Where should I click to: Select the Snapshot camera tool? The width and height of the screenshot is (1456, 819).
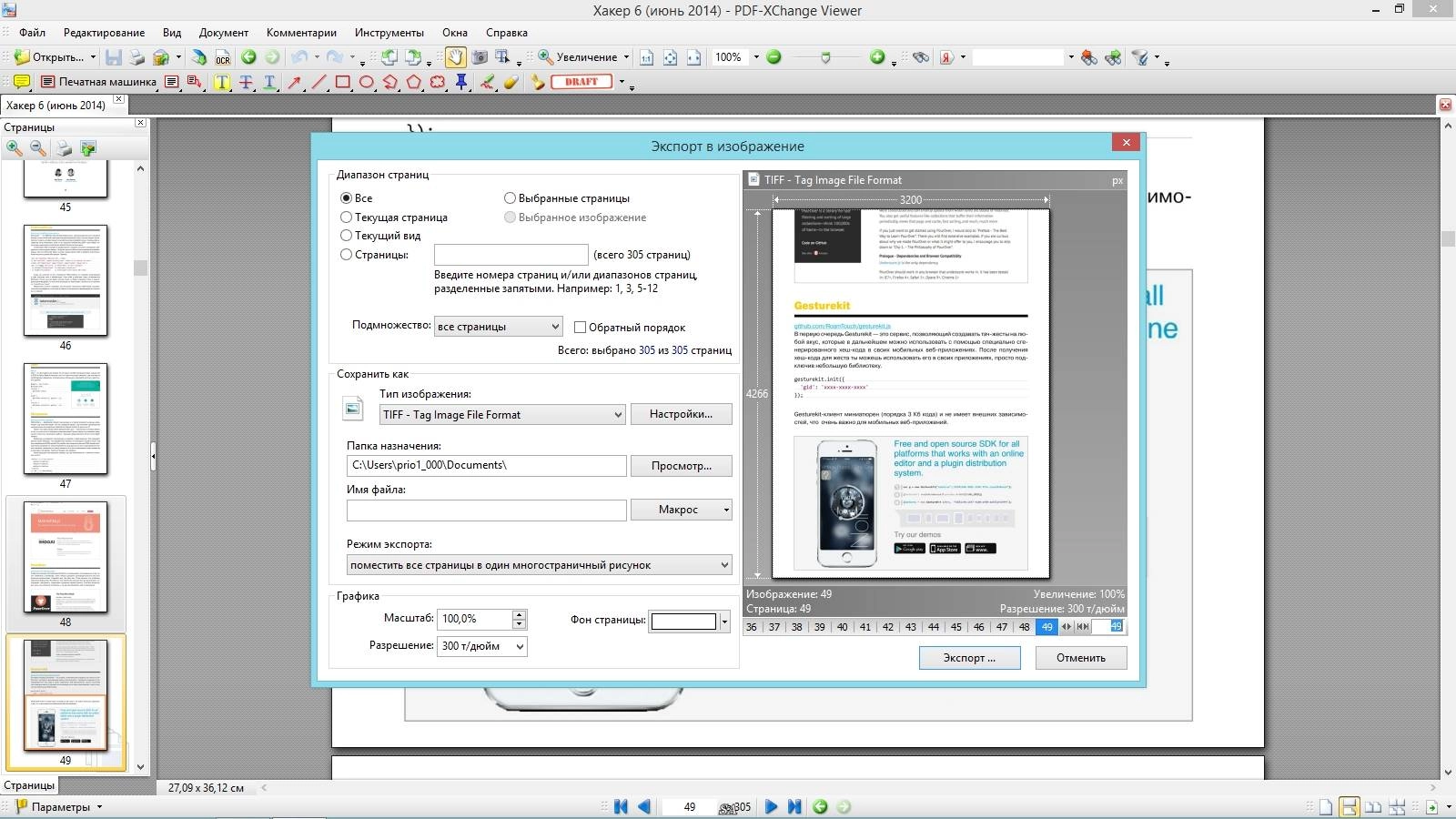[480, 57]
